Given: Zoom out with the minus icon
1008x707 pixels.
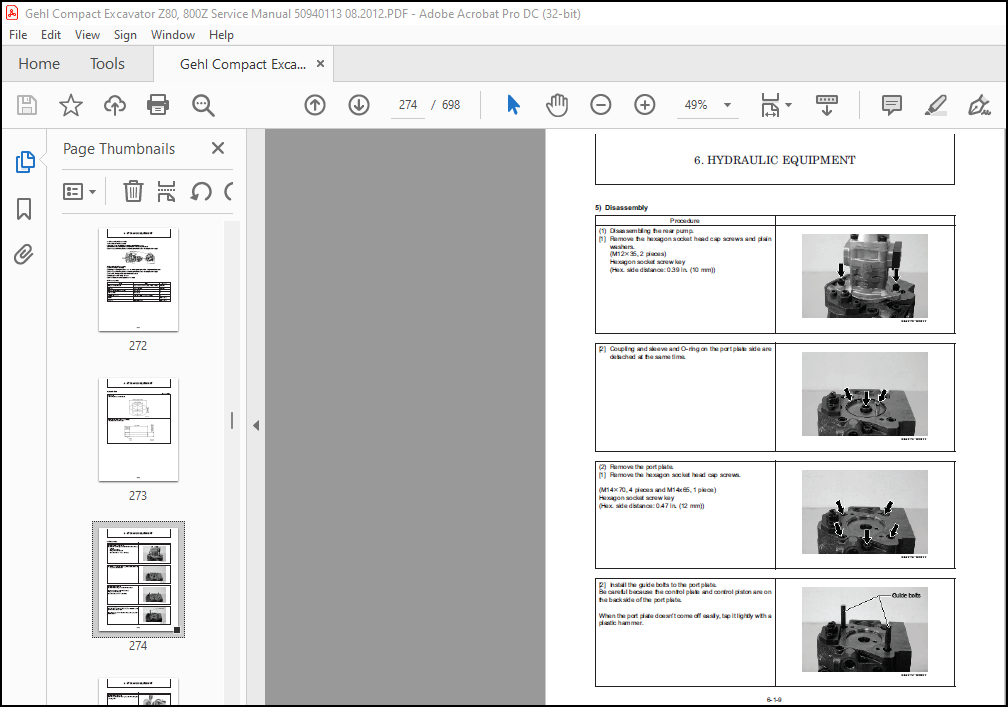Looking at the screenshot, I should [x=600, y=105].
